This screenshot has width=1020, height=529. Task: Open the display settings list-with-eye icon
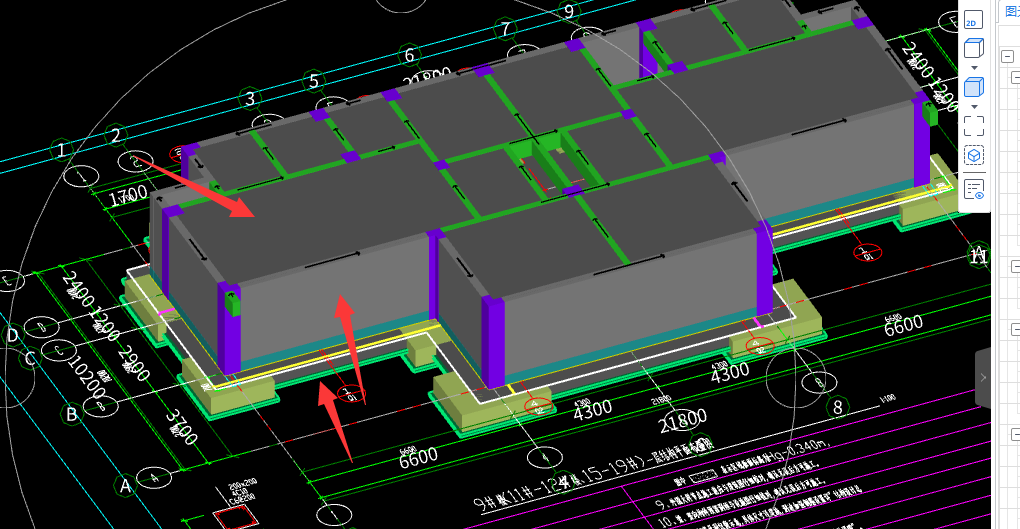click(x=974, y=190)
